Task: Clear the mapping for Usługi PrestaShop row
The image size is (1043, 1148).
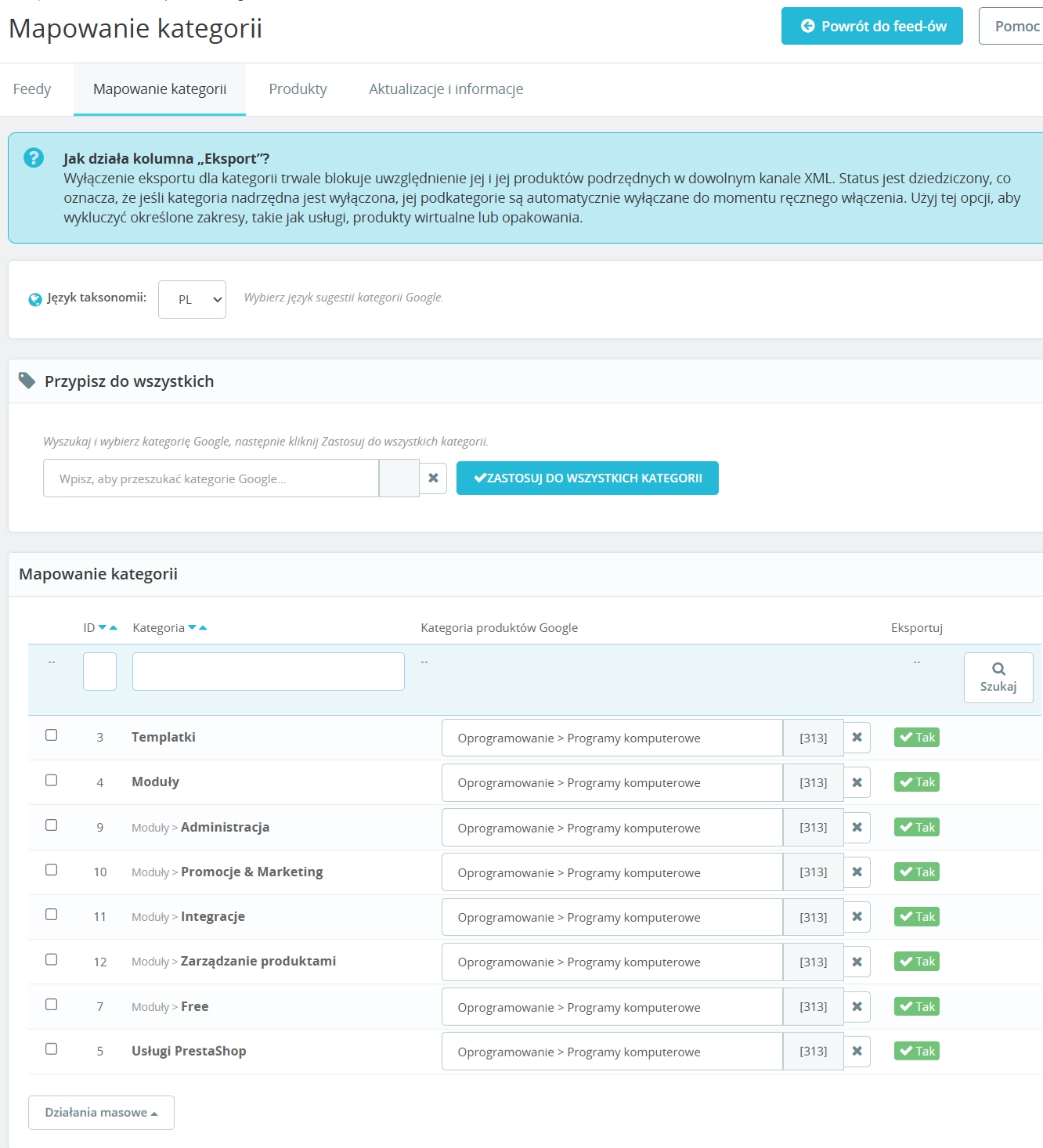Action: click(857, 1051)
